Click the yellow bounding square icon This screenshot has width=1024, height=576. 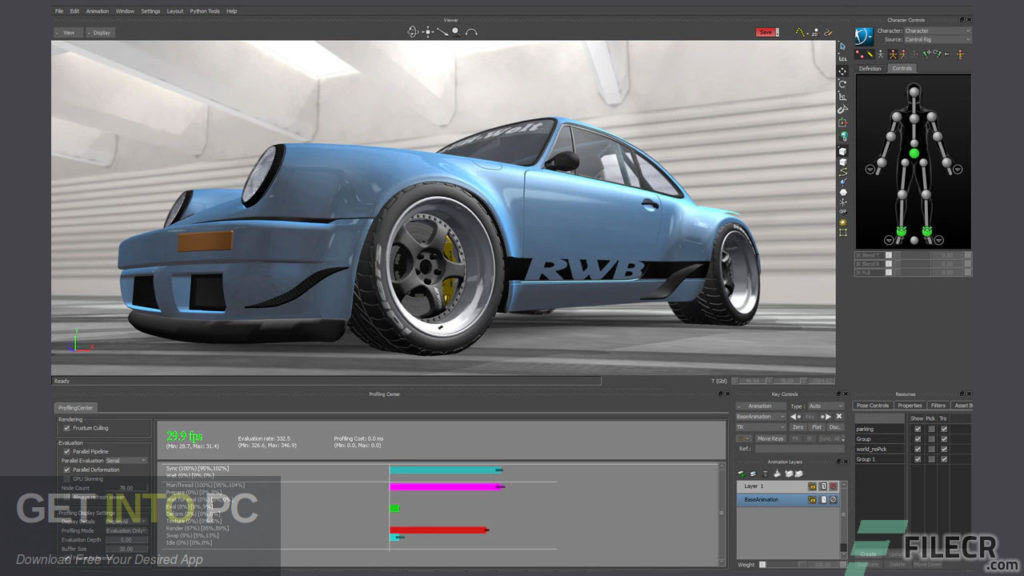(x=843, y=232)
